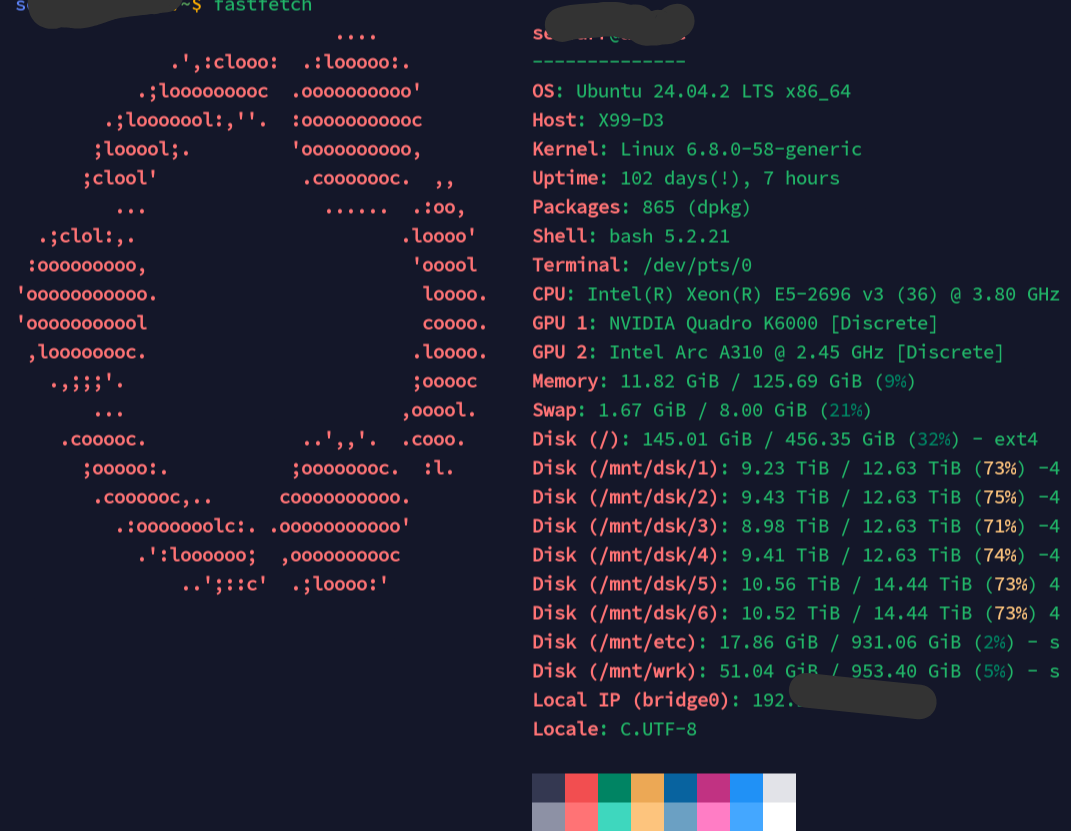The height and width of the screenshot is (831, 1071).
Task: Click the green swatch in the top palette row
Action: 614,787
